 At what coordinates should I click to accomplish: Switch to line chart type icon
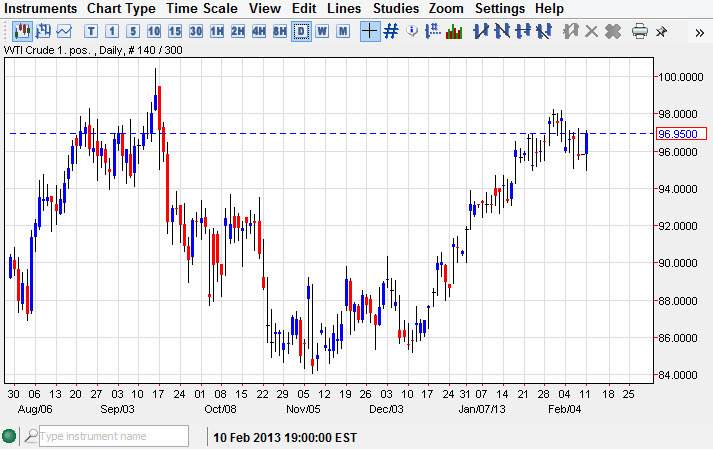pyautogui.click(x=64, y=31)
